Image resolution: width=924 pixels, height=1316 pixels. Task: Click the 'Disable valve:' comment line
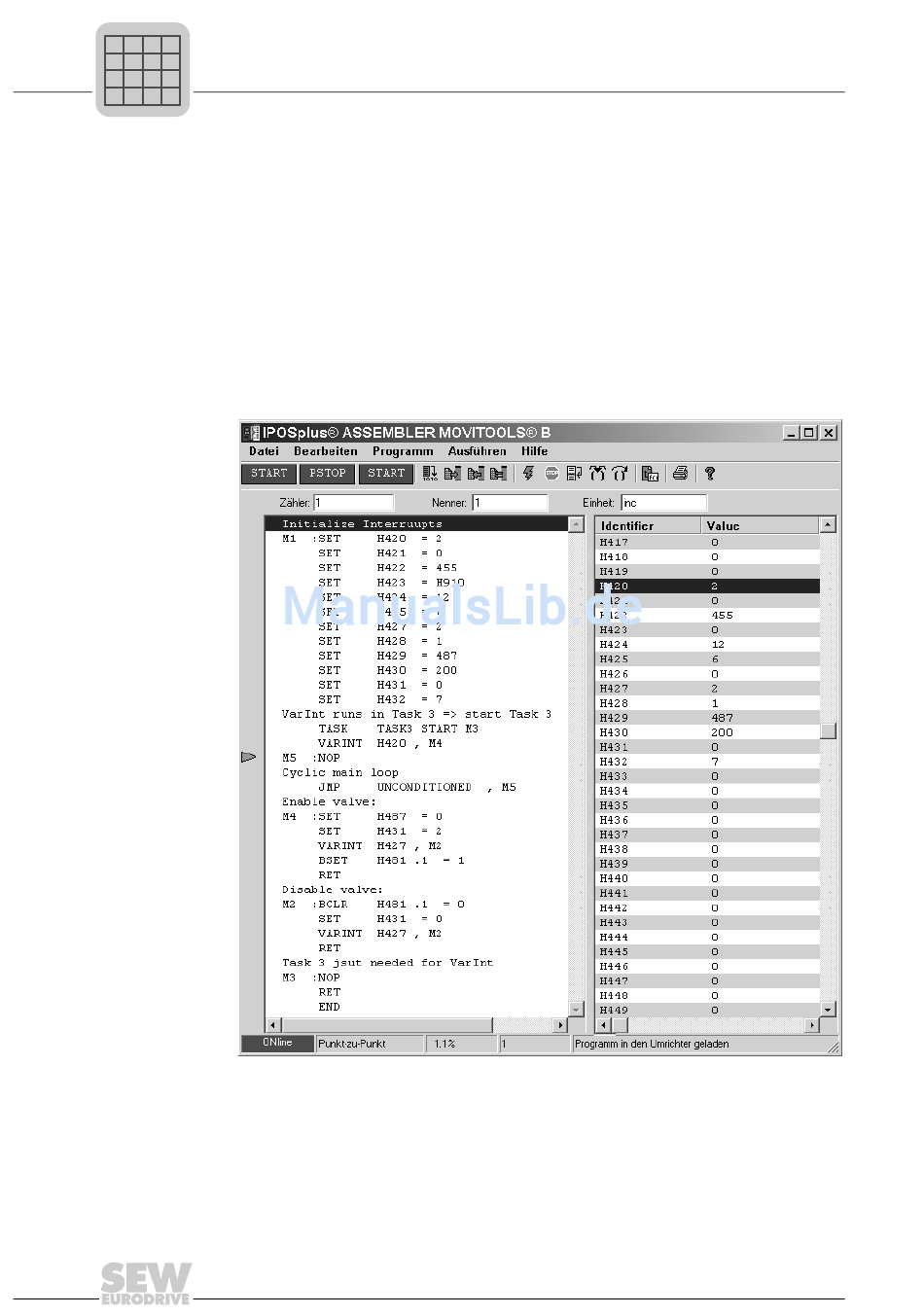pos(333,889)
